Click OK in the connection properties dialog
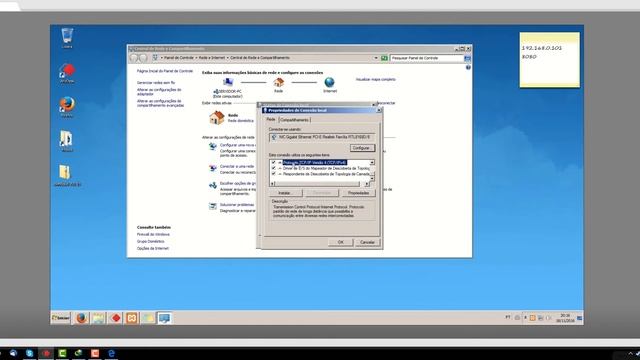This screenshot has height=360, width=640. point(340,242)
